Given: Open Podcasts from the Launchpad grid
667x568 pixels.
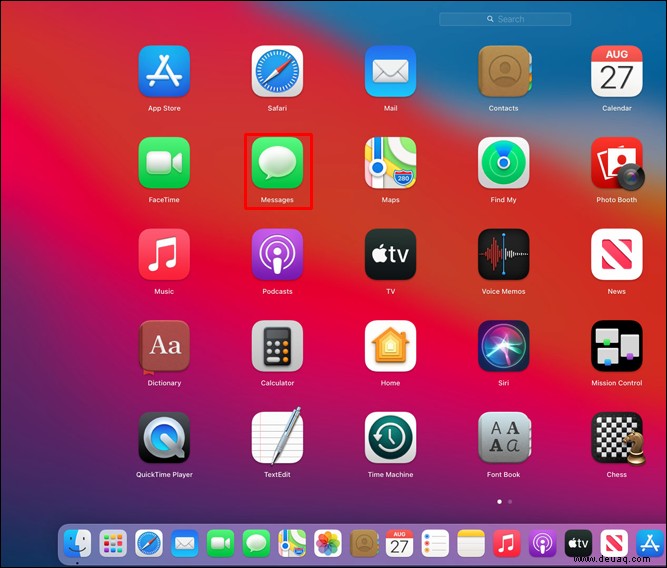Looking at the screenshot, I should click(x=277, y=254).
